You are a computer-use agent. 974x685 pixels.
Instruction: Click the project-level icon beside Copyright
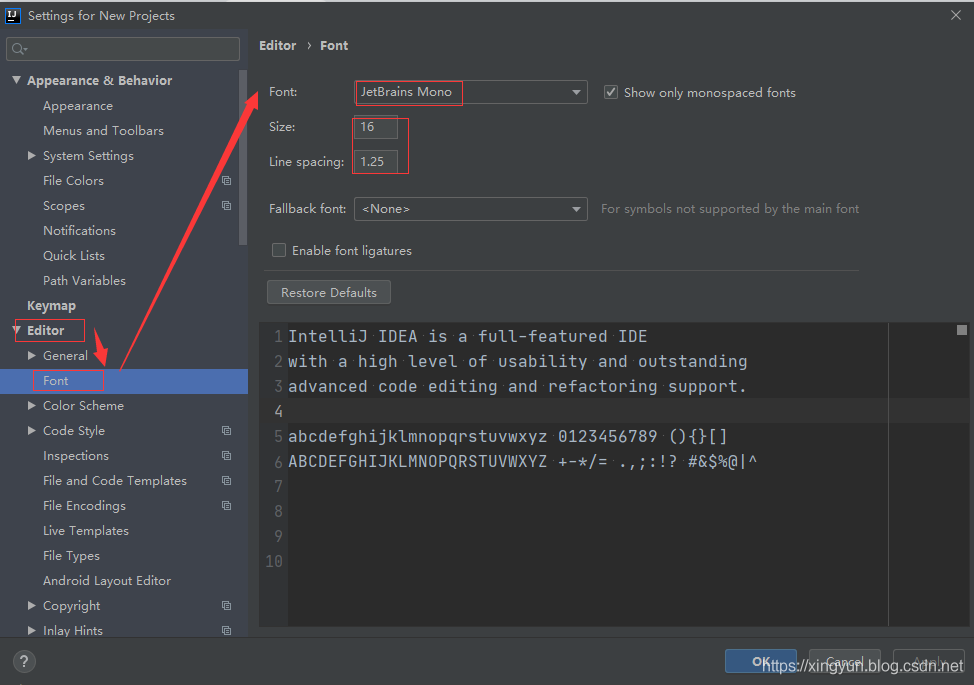coord(226,606)
